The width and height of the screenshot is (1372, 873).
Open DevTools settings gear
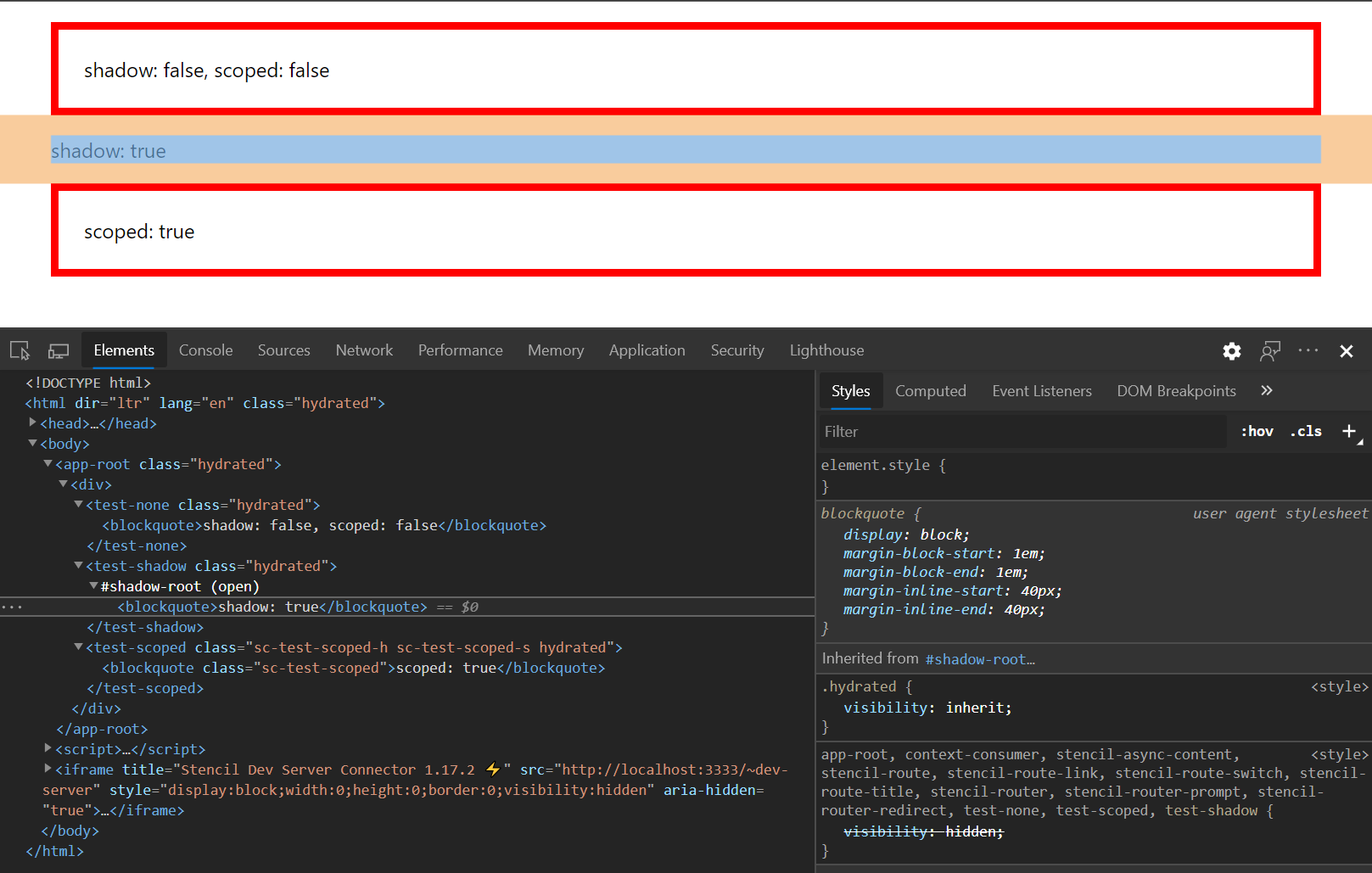tap(1231, 350)
